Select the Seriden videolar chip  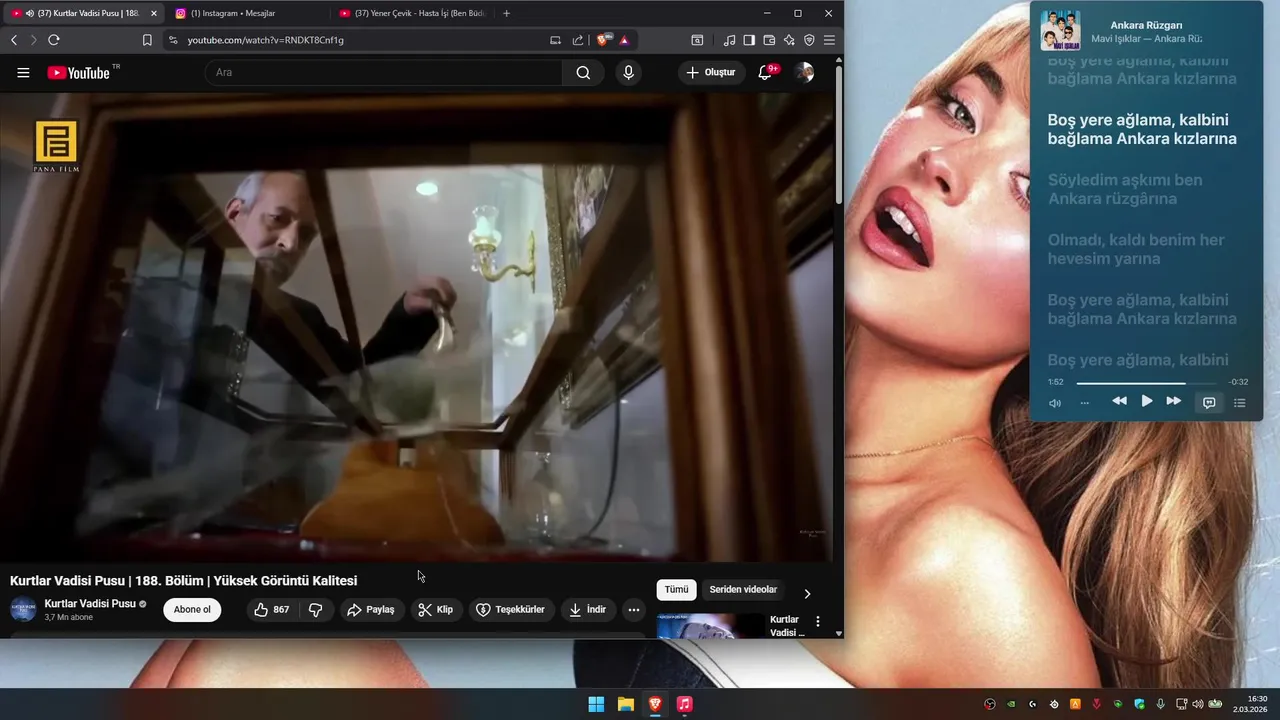tap(743, 590)
